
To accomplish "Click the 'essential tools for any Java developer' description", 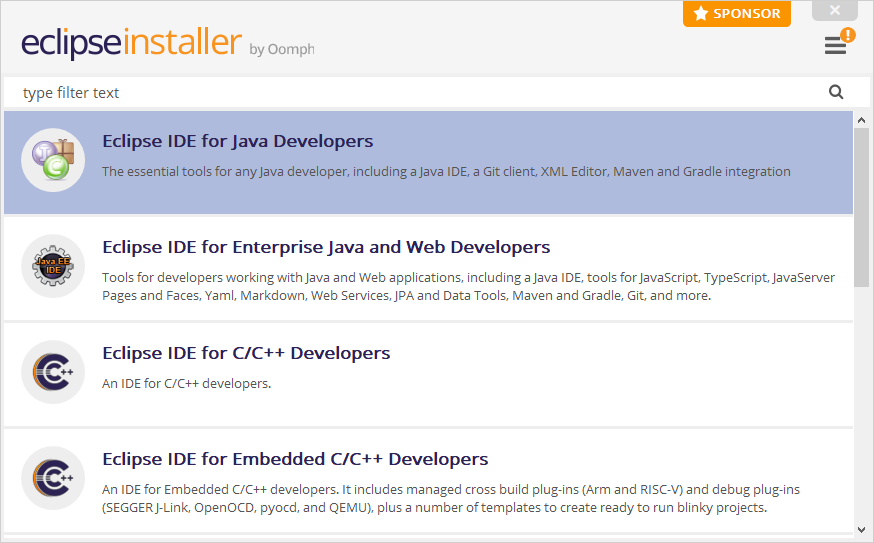I will (446, 172).
